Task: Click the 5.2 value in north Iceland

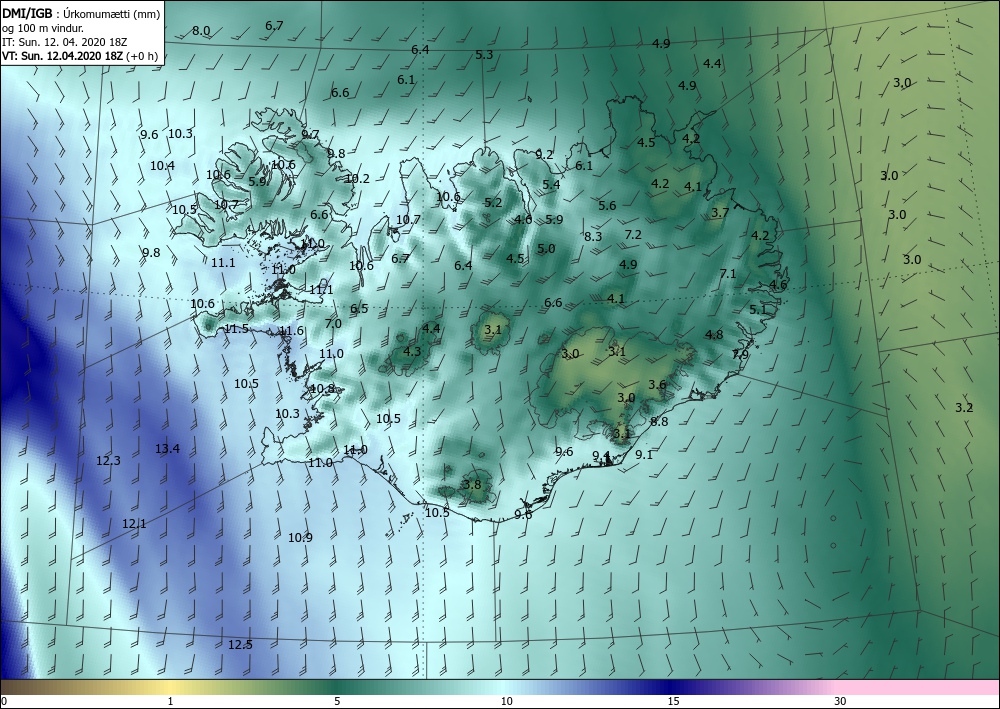Action: (493, 203)
